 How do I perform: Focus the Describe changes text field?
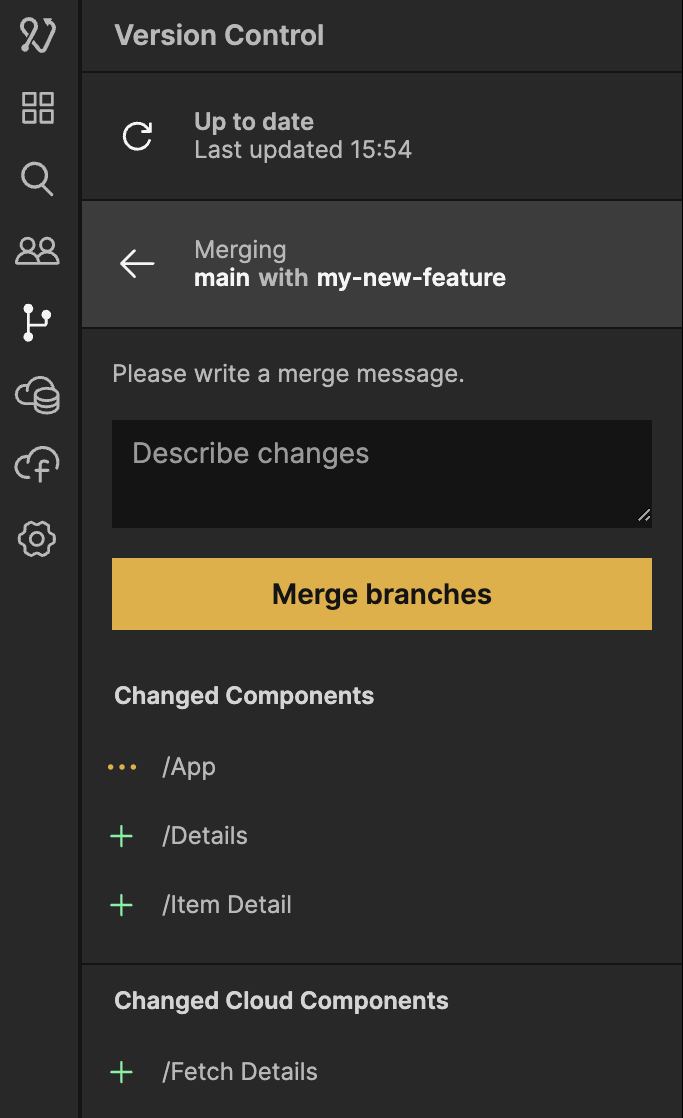[380, 473]
